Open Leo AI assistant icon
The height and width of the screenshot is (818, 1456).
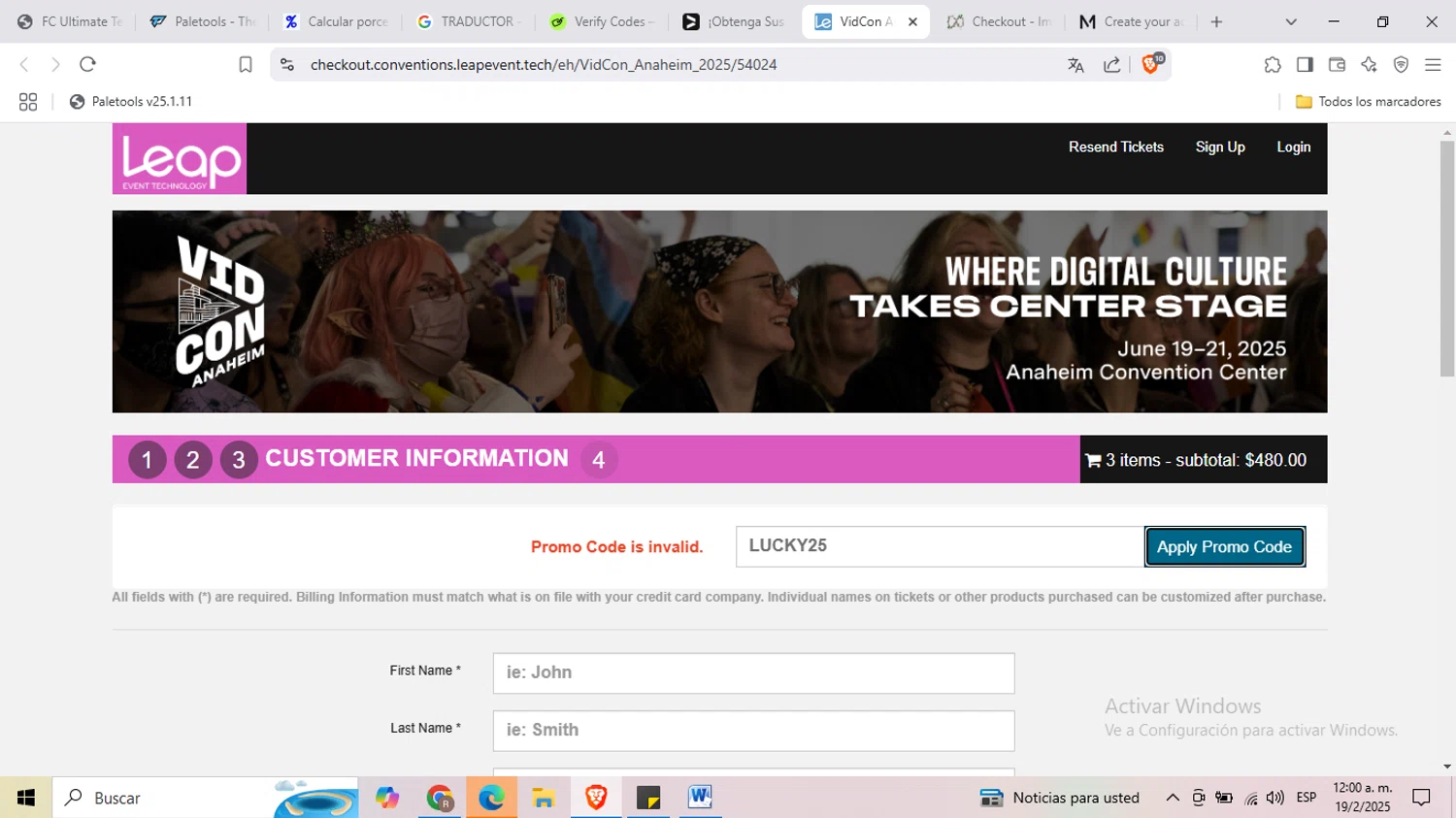pyautogui.click(x=1369, y=65)
